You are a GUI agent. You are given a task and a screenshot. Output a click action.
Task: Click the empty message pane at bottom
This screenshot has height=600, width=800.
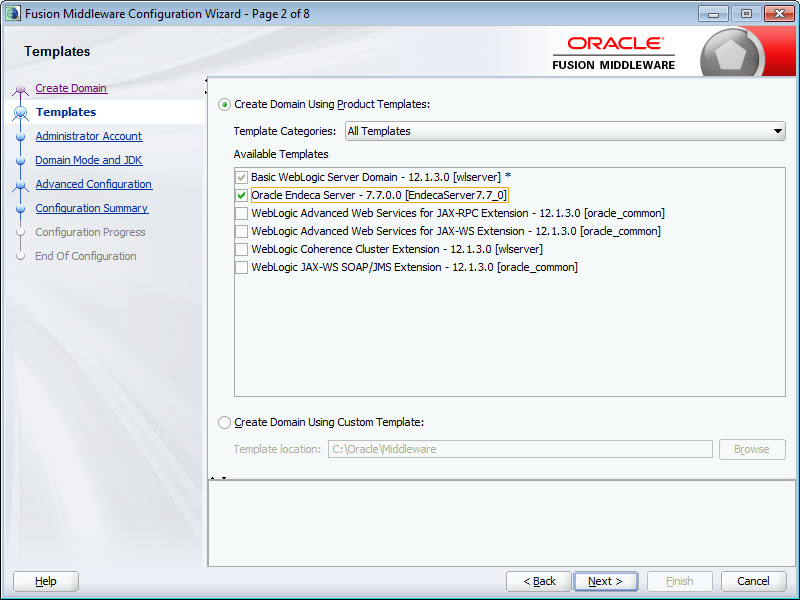pyautogui.click(x=502, y=523)
